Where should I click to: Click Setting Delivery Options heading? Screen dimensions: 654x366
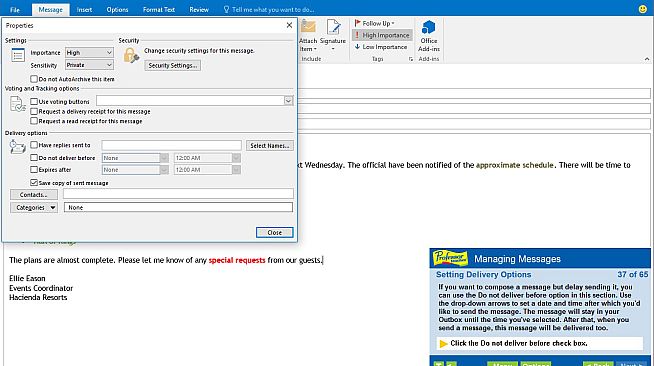[483, 275]
